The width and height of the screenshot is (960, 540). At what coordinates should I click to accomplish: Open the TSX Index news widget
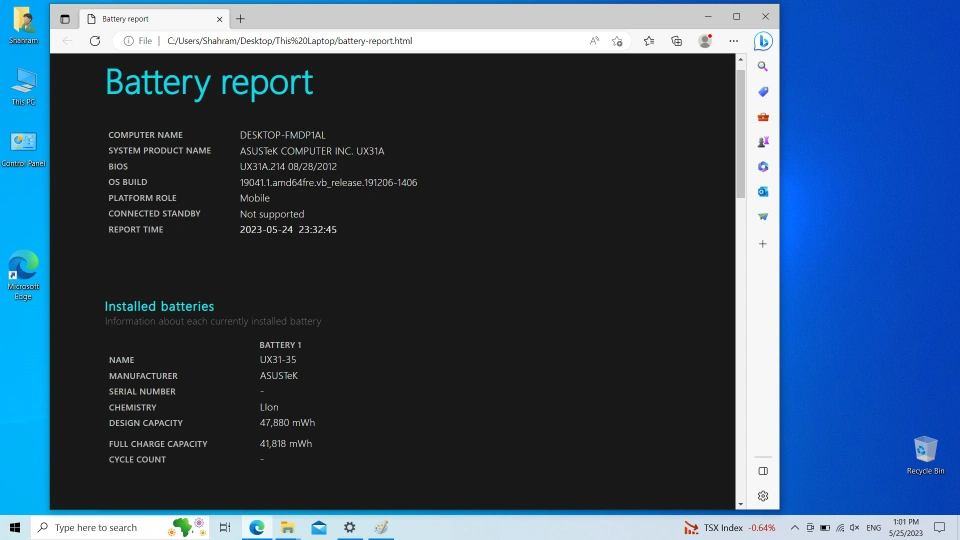pos(730,527)
